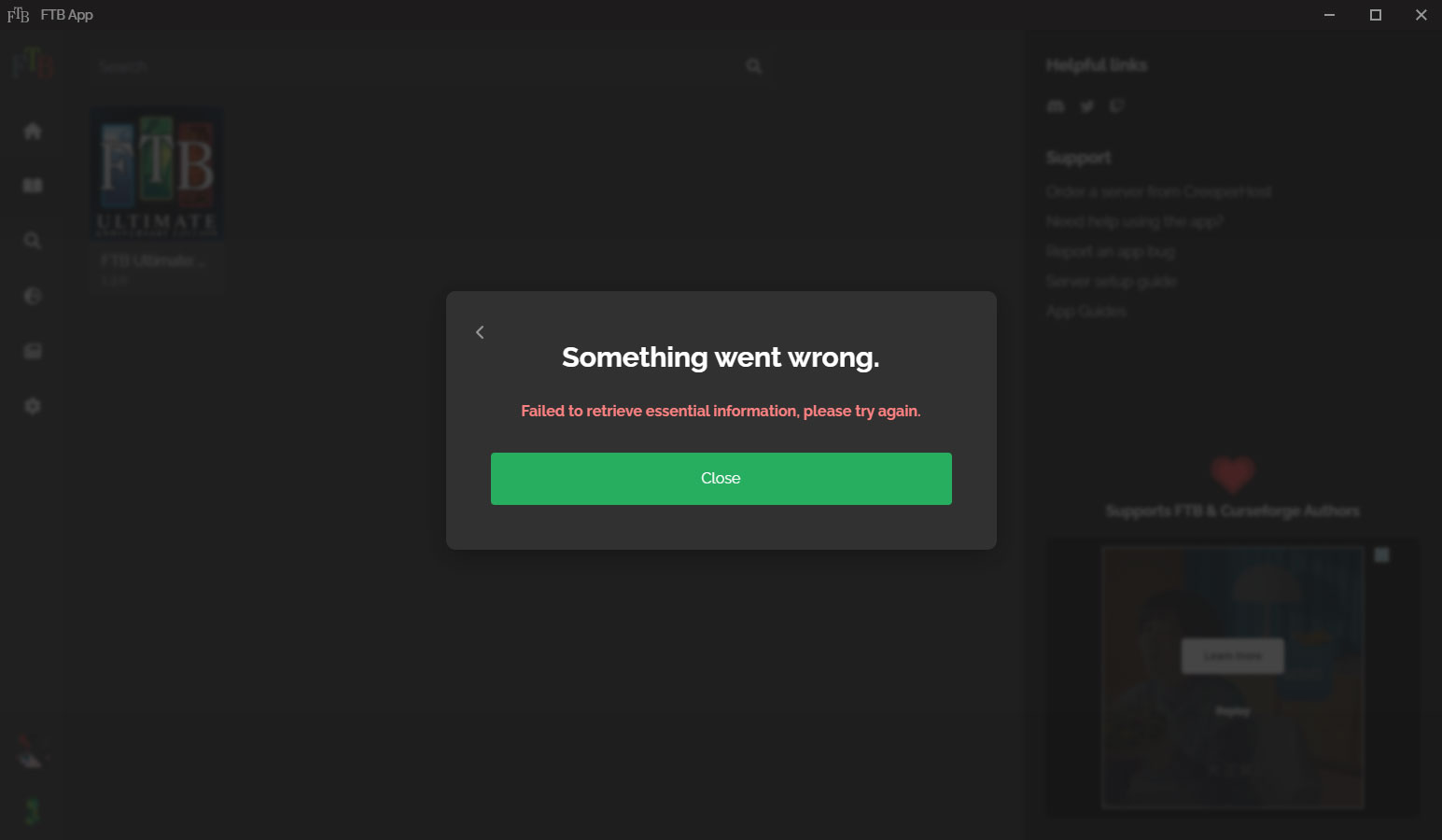
Task: Open the globe icon in the sidebar
Action: (33, 296)
